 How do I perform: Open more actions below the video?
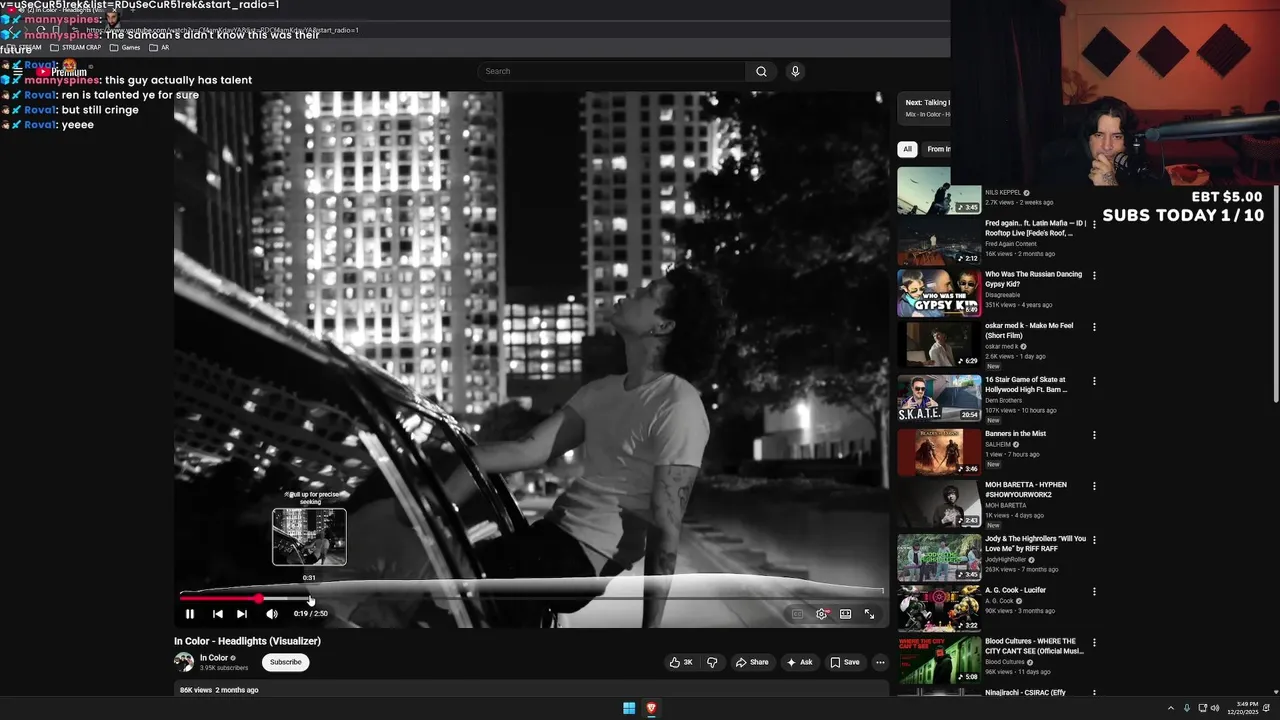click(880, 662)
